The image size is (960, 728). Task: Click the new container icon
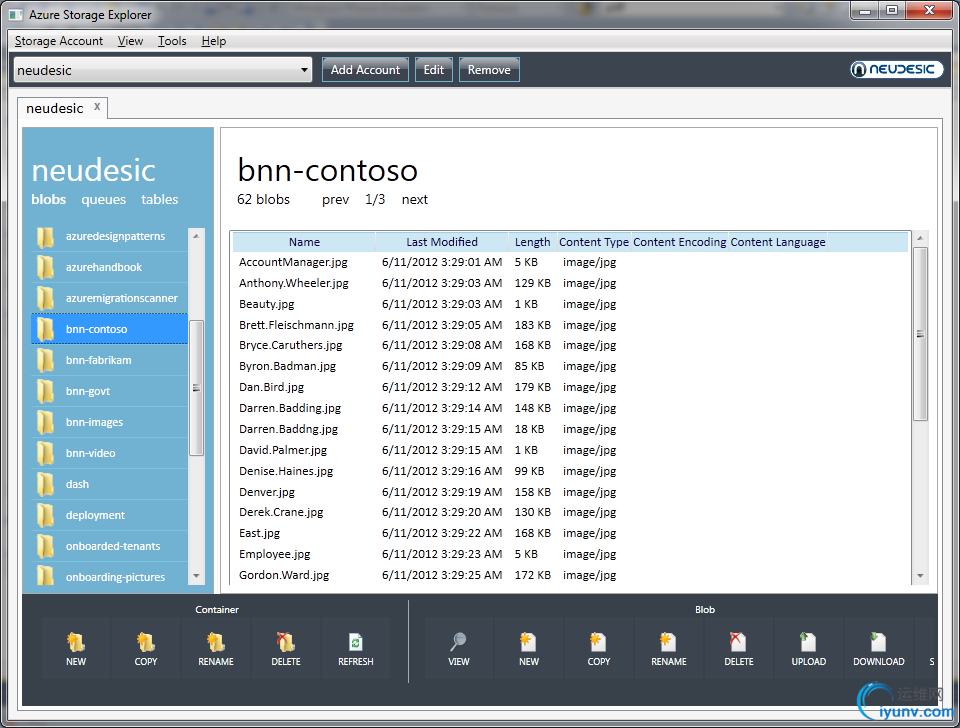[x=76, y=643]
